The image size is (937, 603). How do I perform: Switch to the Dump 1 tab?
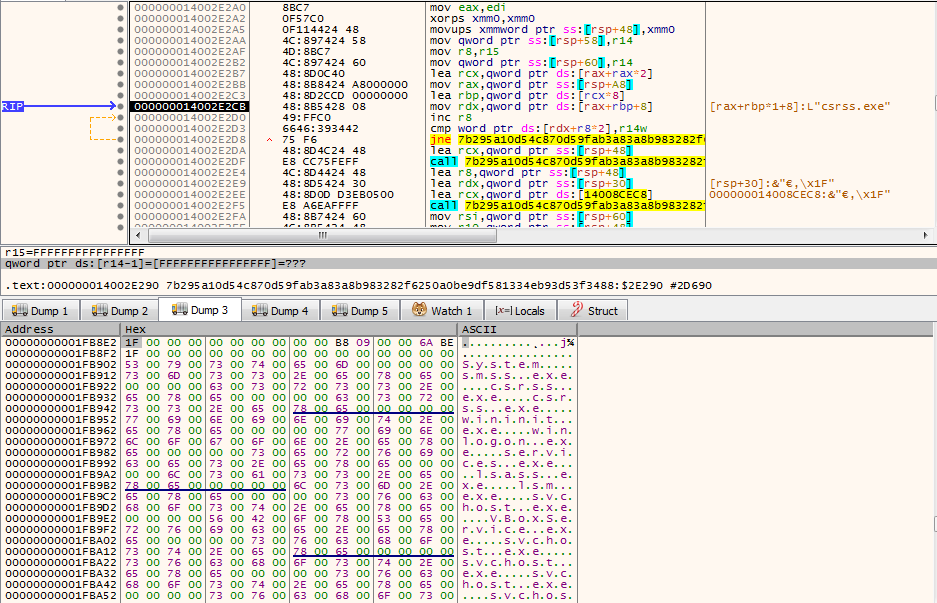40,311
